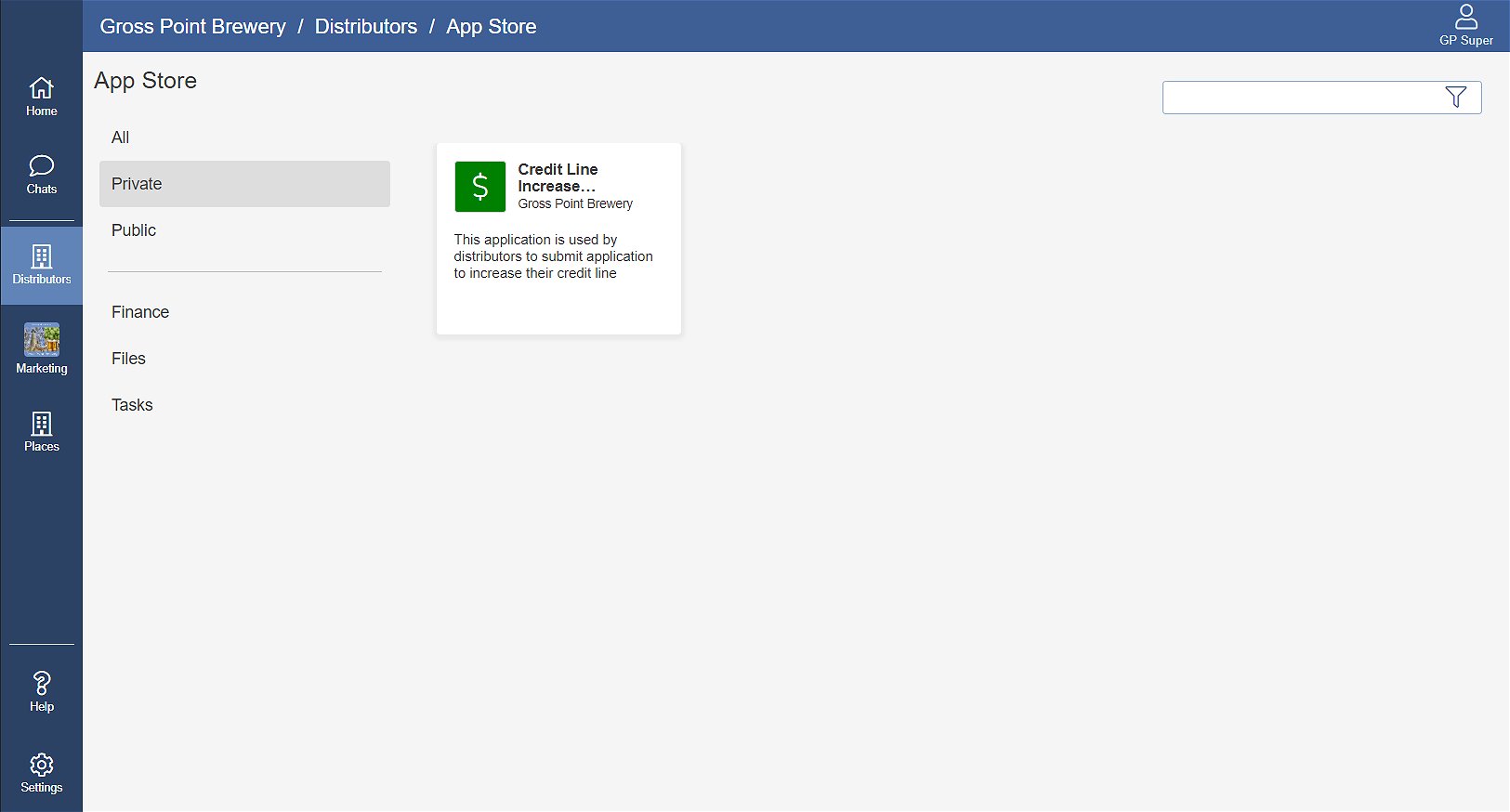Click the filter funnel icon
The image size is (1510, 812).
tap(1456, 97)
